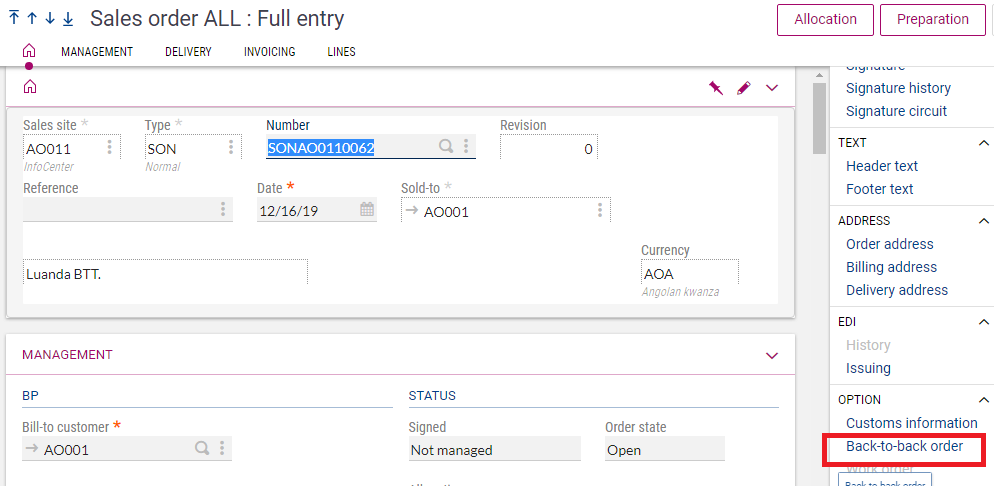Click the home icon in tab bar
Screen dimensions: 994x486
tap(29, 51)
